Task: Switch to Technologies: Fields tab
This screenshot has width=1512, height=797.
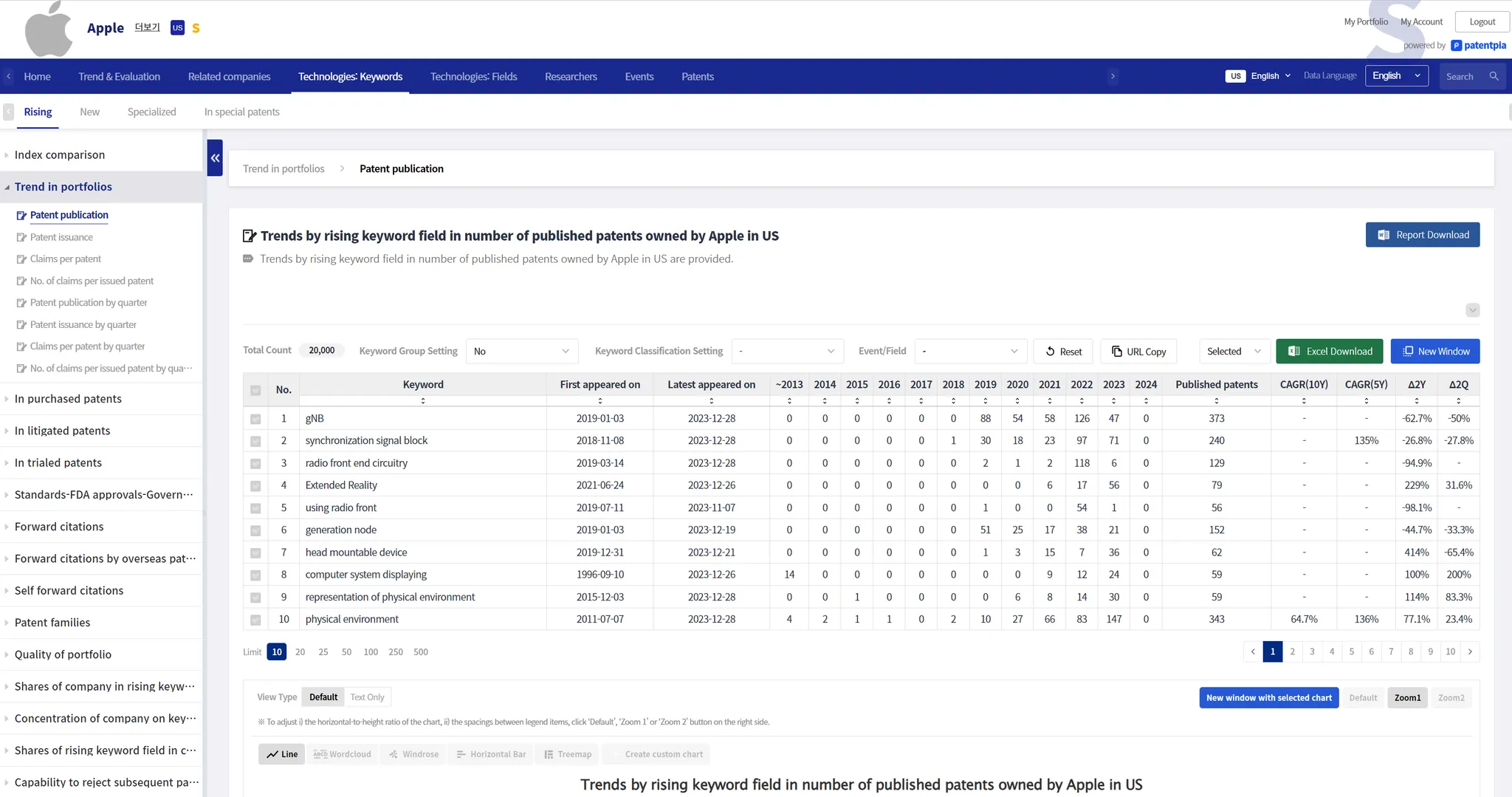Action: 473,77
